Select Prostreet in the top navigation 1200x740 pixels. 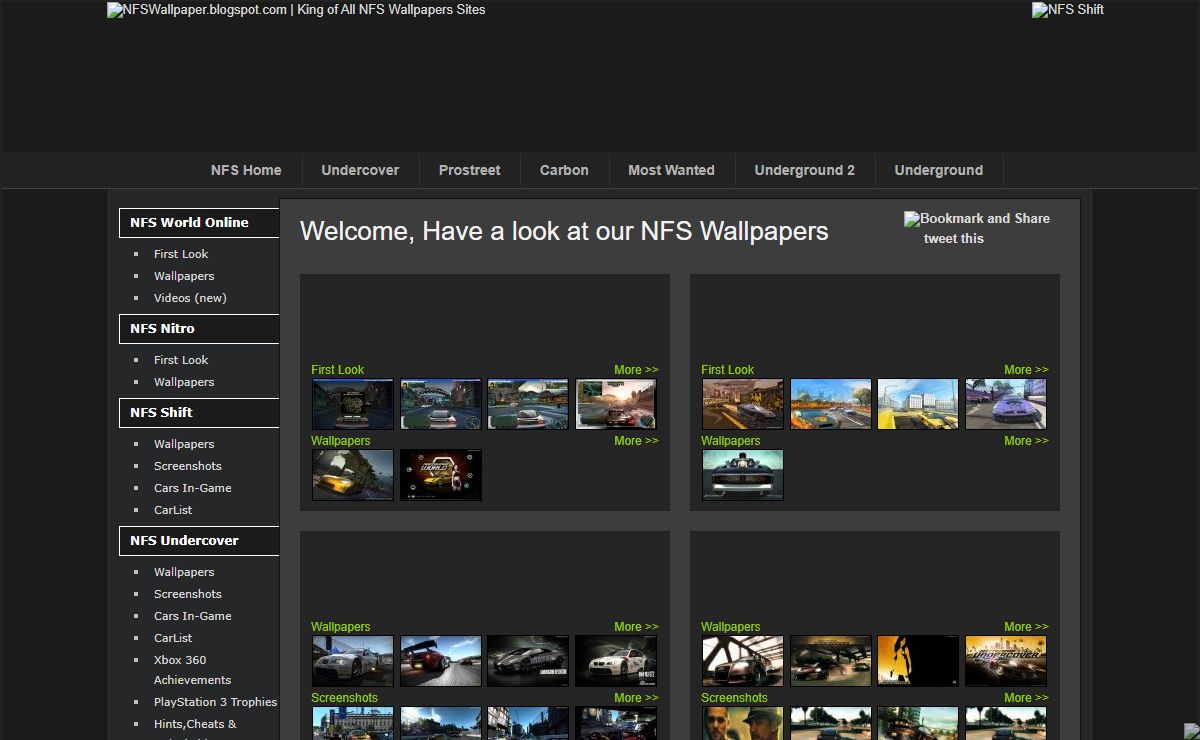pos(469,170)
